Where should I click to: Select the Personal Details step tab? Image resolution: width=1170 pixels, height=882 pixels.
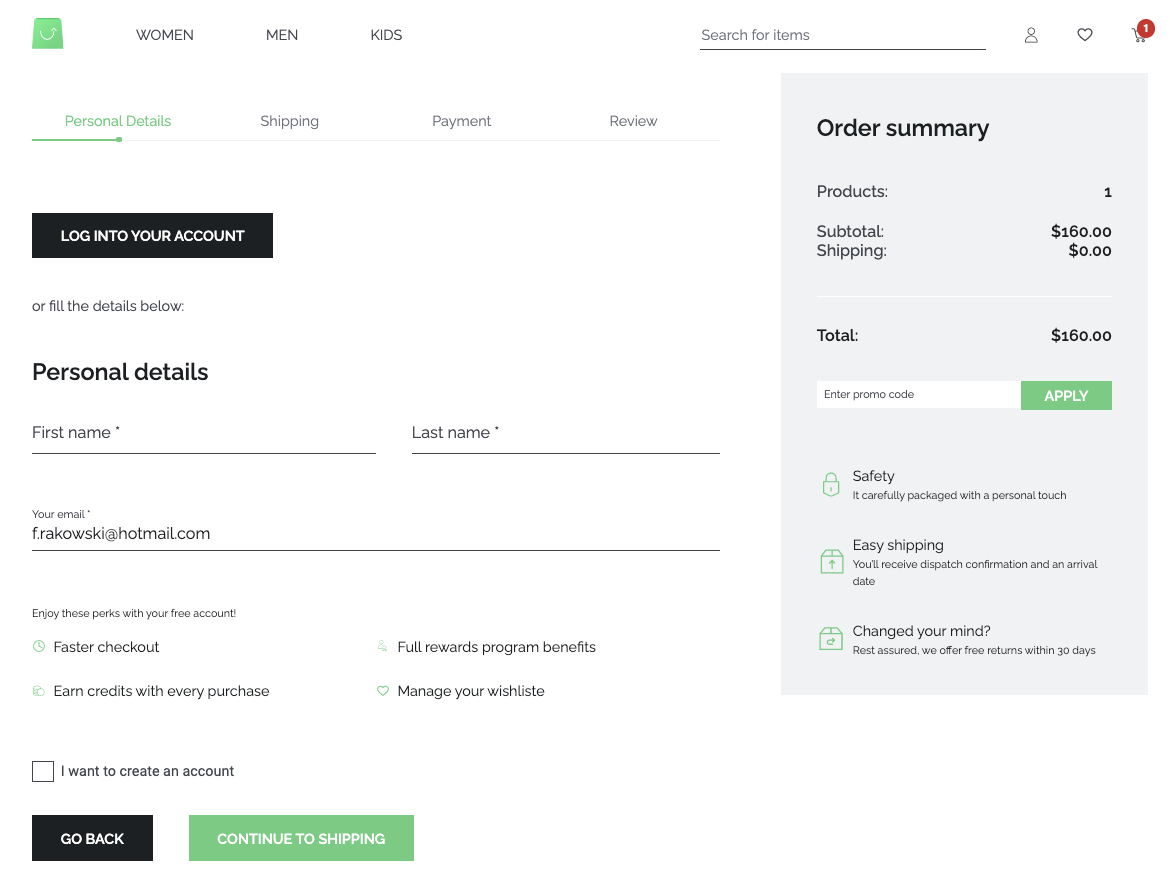(x=118, y=121)
